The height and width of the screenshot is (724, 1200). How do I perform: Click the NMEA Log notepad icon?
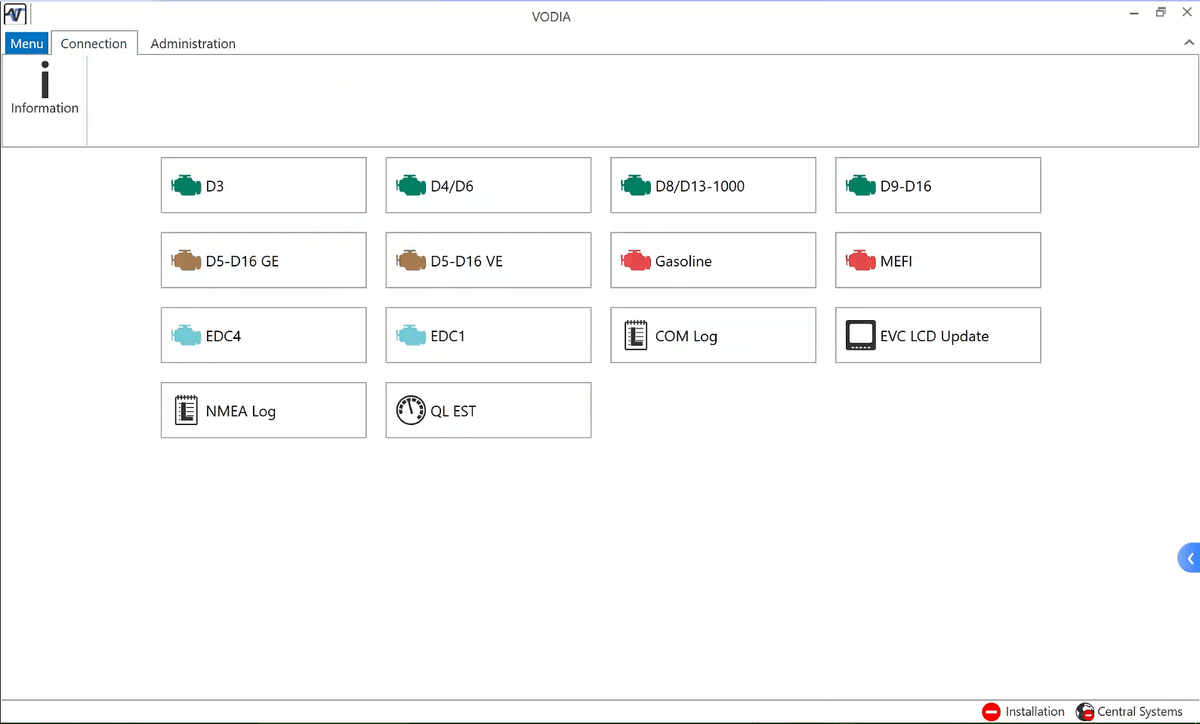coord(185,411)
